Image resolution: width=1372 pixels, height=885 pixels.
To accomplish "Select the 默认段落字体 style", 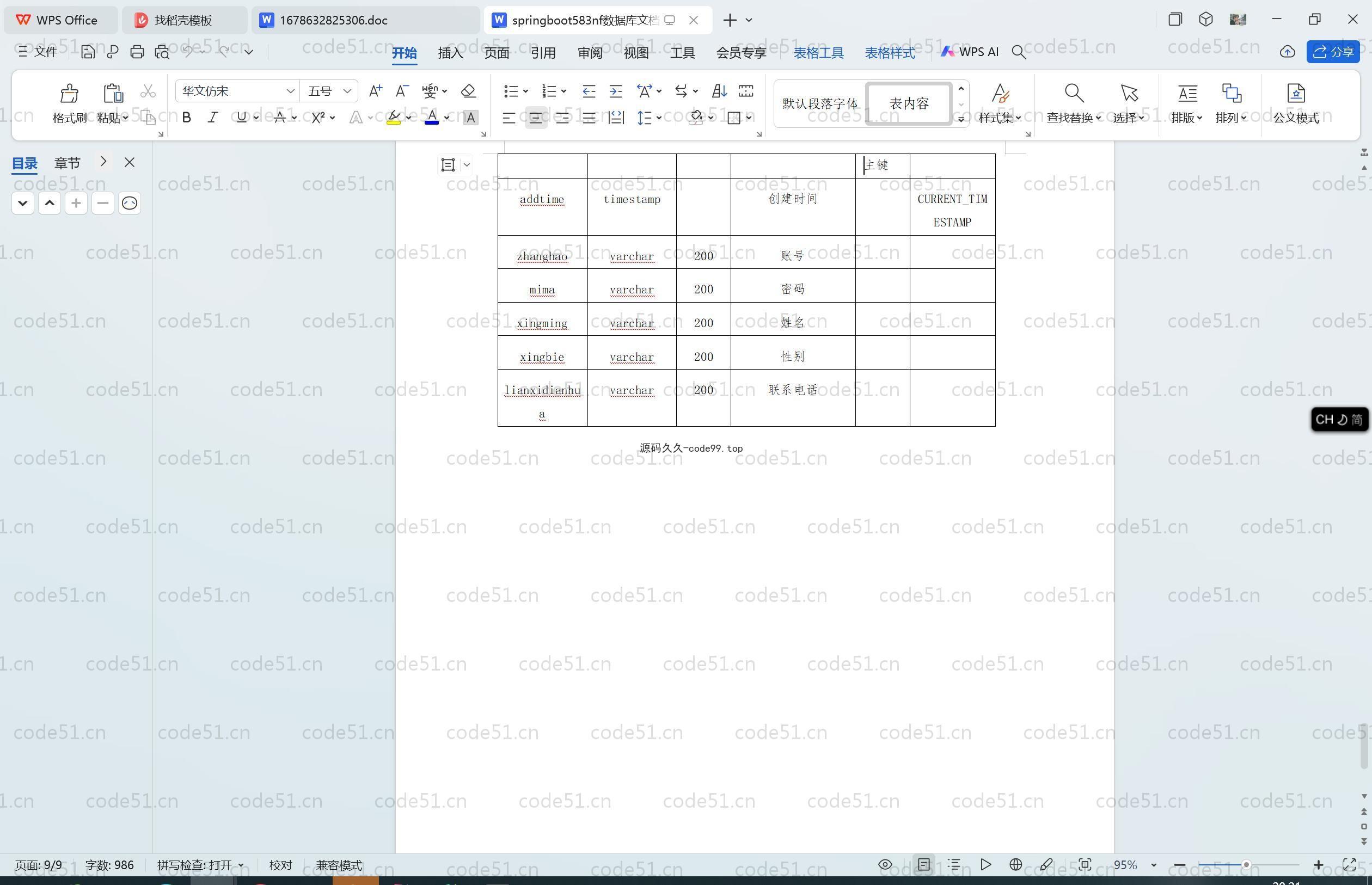I will (x=819, y=103).
